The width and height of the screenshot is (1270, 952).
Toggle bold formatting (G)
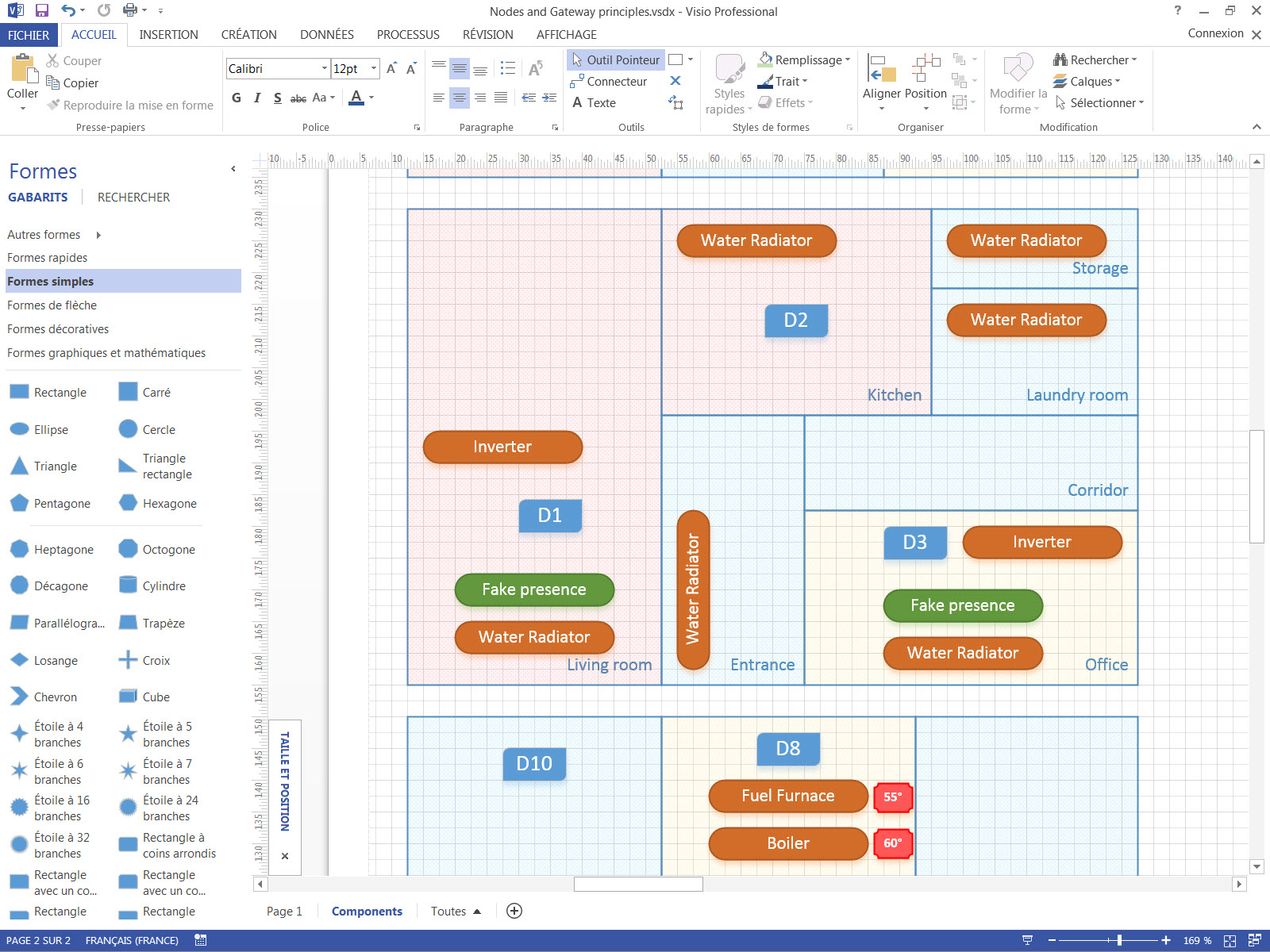coord(237,98)
